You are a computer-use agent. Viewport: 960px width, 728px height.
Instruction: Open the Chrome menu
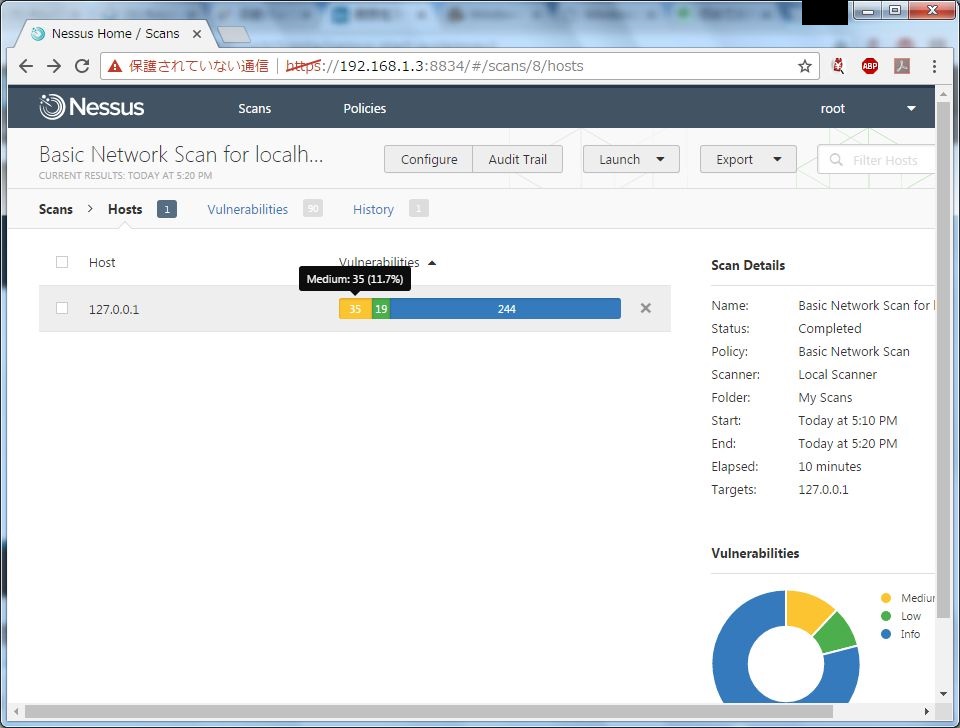click(934, 66)
